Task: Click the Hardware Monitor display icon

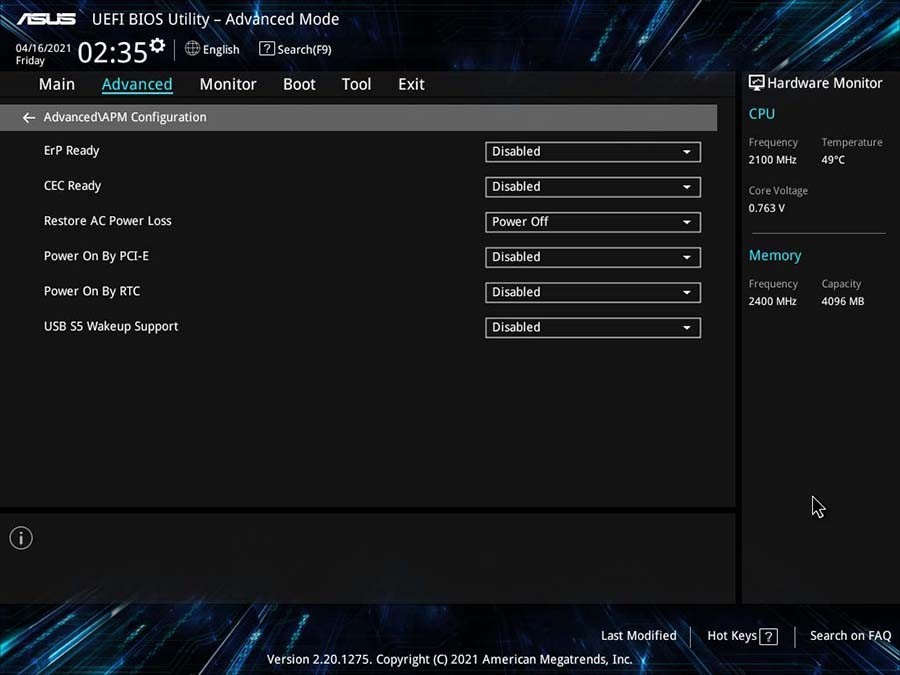Action: (756, 83)
